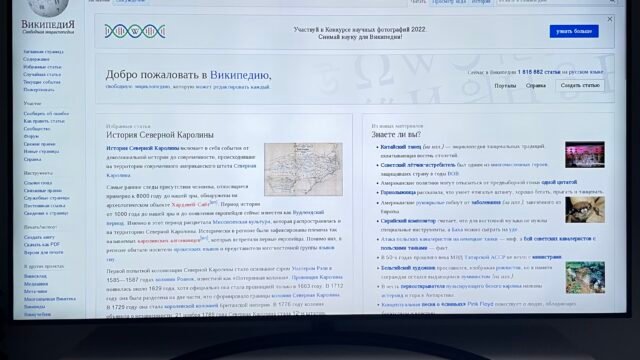Open the 'Китайский танец' link
This screenshot has height=360, width=640.
click(x=401, y=147)
